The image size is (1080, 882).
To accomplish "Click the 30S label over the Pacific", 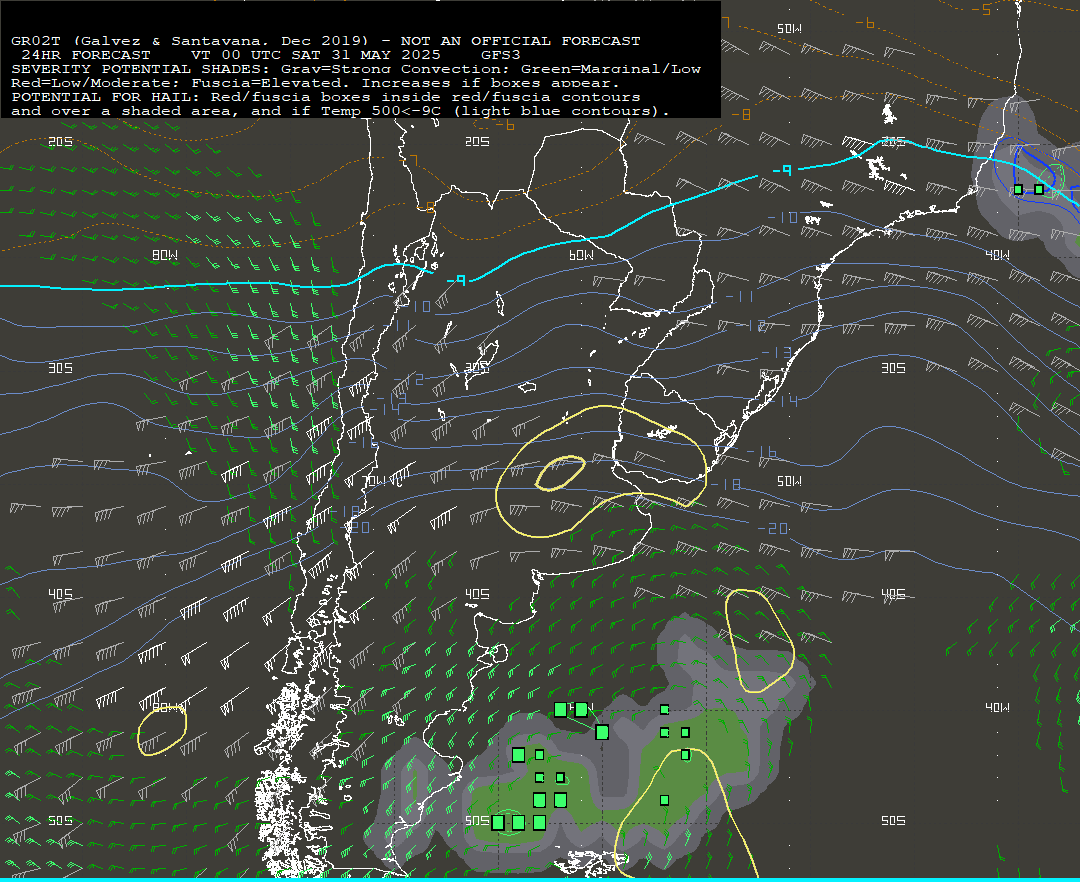I will (x=61, y=368).
